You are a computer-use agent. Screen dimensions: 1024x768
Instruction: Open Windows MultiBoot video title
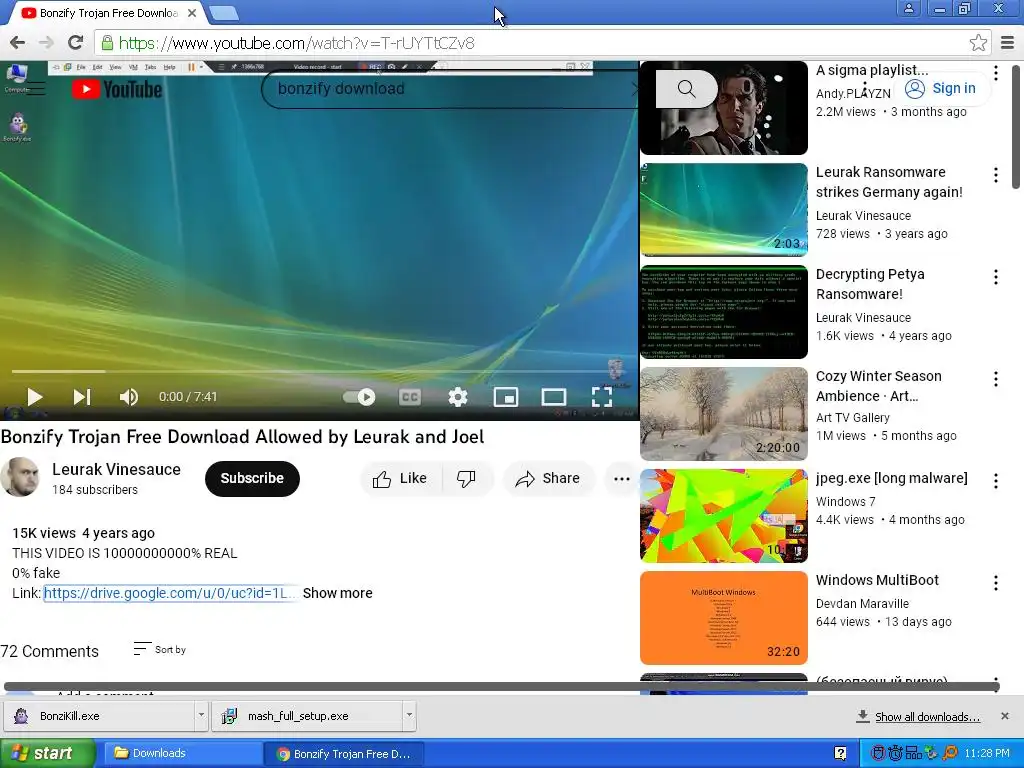click(877, 580)
